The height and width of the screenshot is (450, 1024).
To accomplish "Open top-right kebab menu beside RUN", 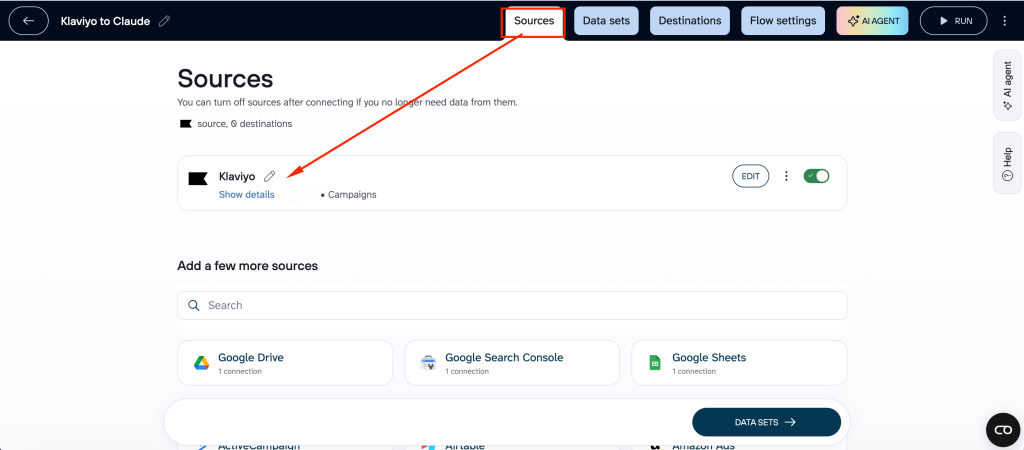I will 1004,21.
